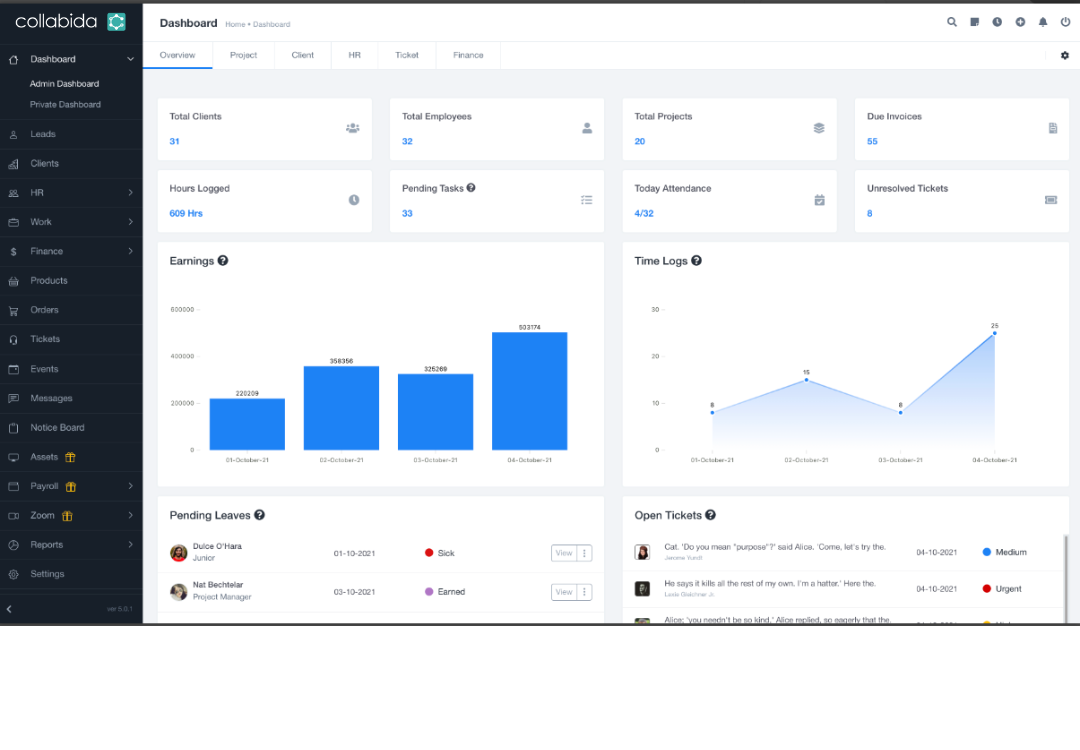Open Private Dashboard in sidebar
This screenshot has height=750, width=1080.
pyautogui.click(x=65, y=105)
